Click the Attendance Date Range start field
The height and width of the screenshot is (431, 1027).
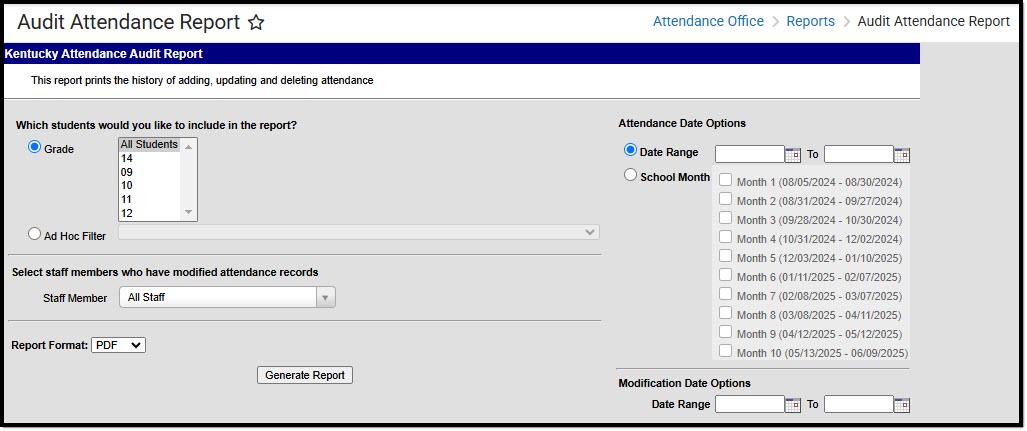click(x=750, y=155)
